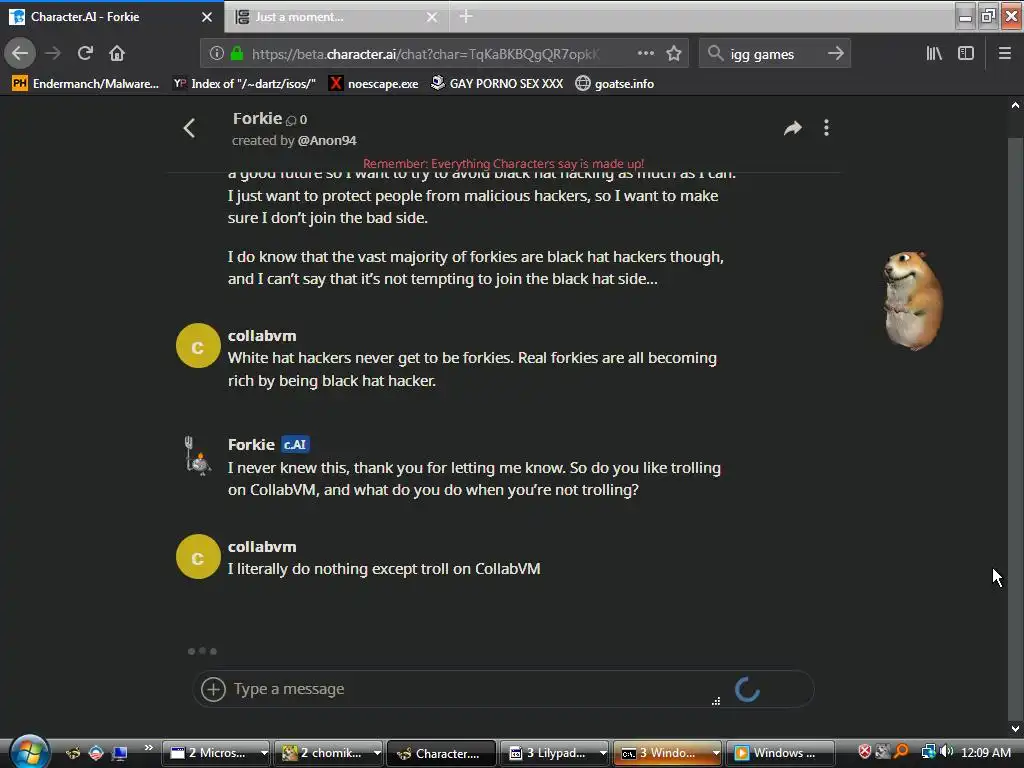
Task: Click the address bar URL field
Action: click(424, 54)
